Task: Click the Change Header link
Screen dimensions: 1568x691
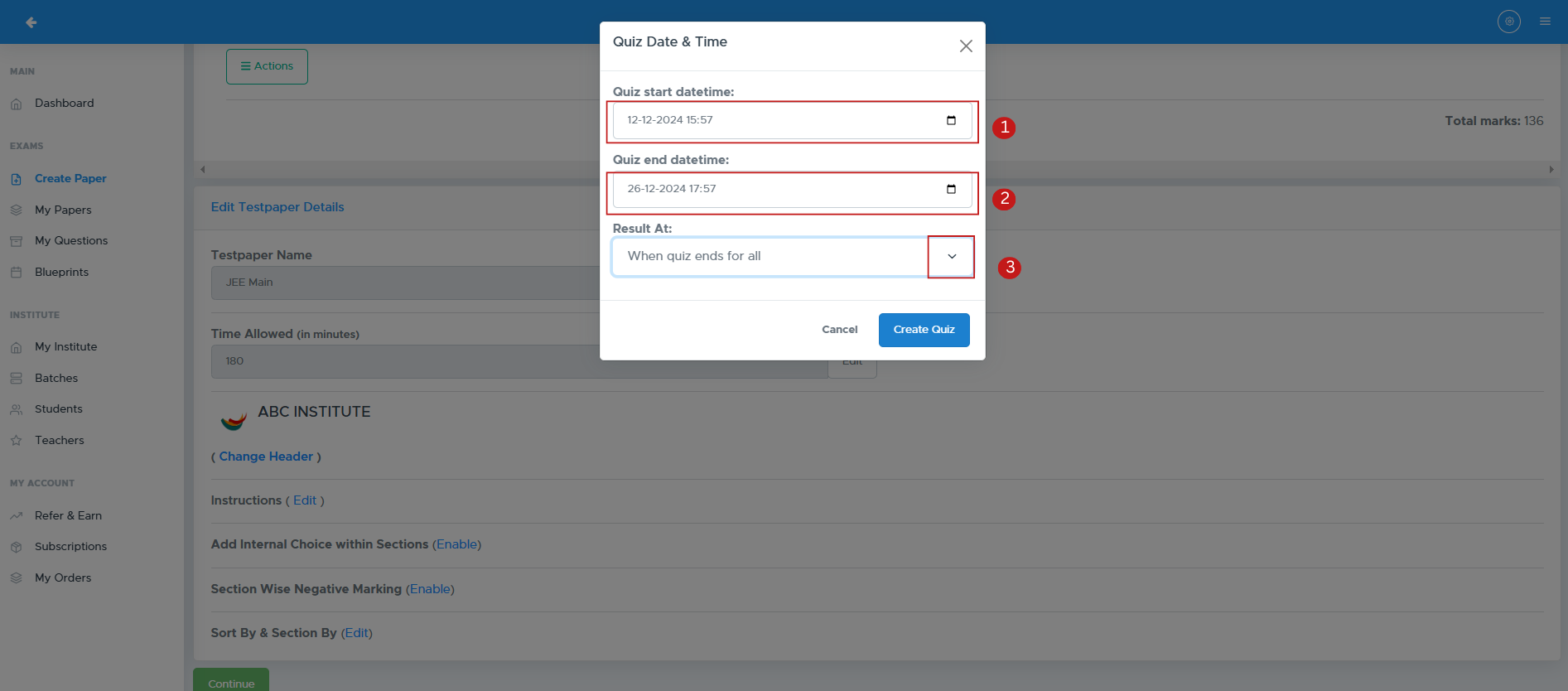Action: click(x=266, y=457)
